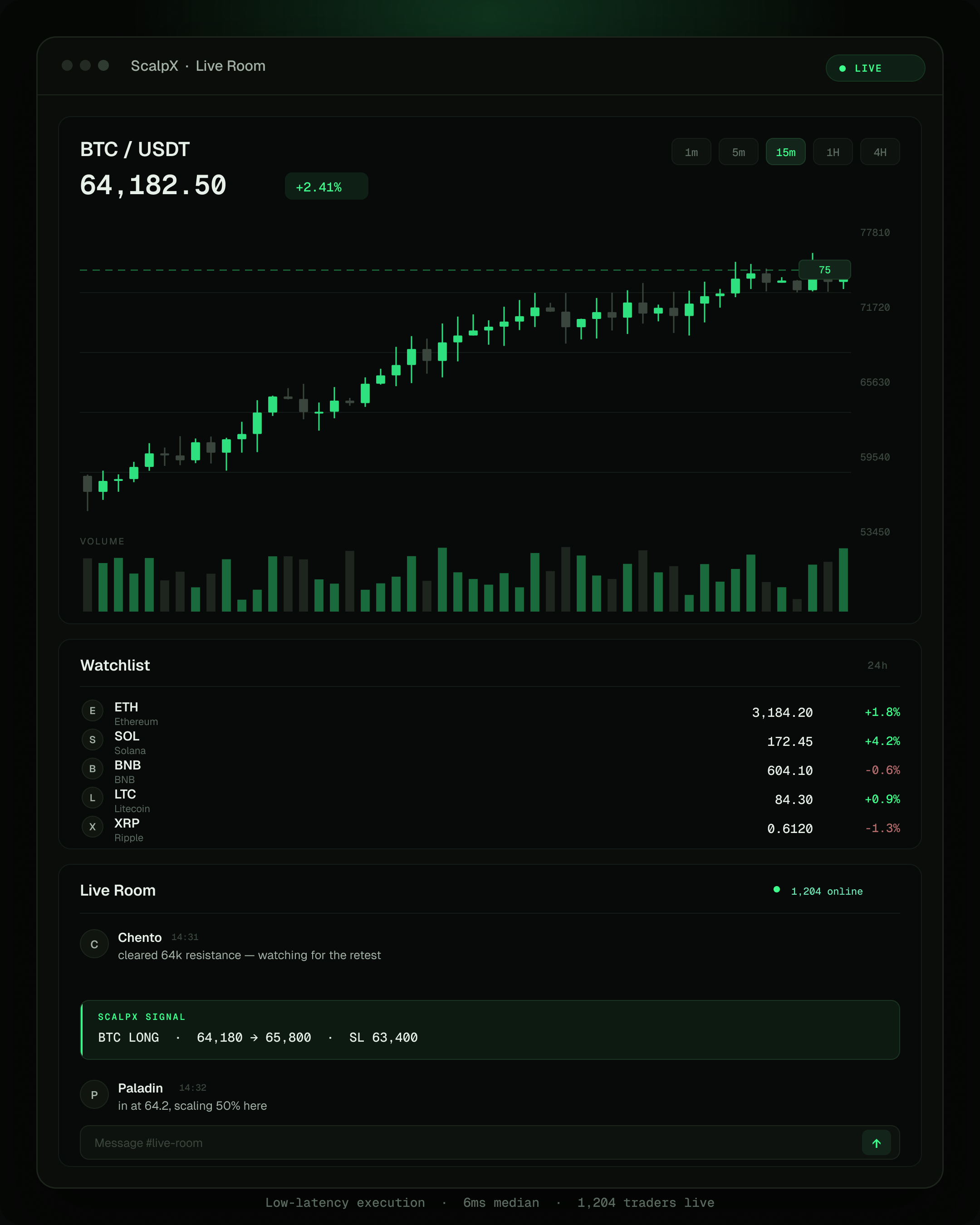Image resolution: width=980 pixels, height=1225 pixels.
Task: Click the 65630 price axis label
Action: click(875, 382)
